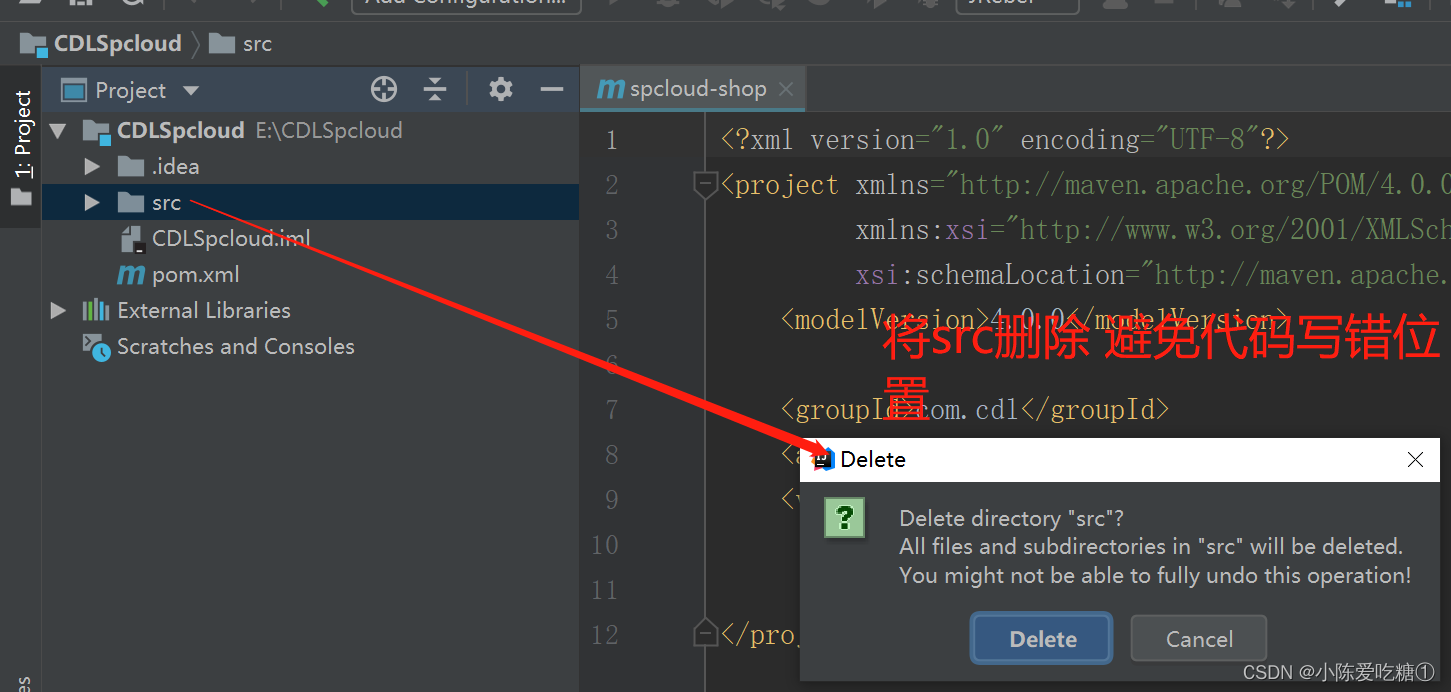Click Cancel in the Delete dialog
The image size is (1451, 692).
[x=1199, y=639]
